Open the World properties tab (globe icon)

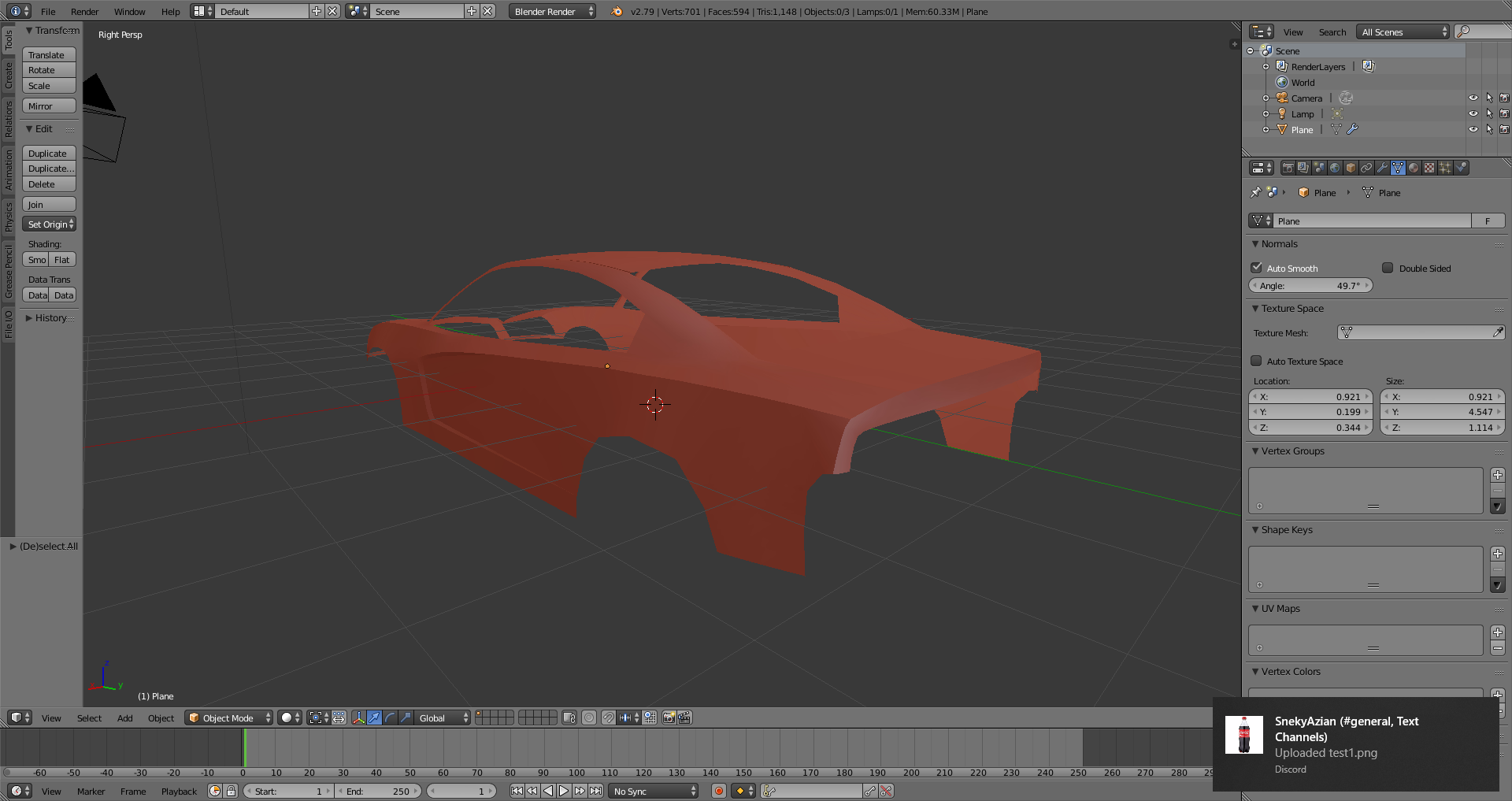[1335, 168]
